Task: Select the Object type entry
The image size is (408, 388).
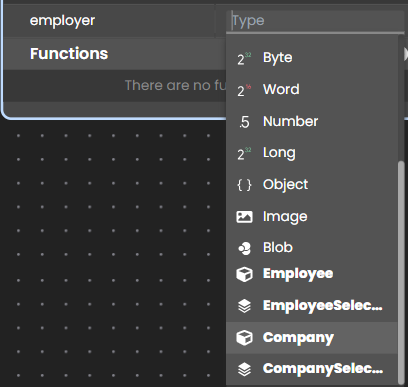Action: coord(312,185)
